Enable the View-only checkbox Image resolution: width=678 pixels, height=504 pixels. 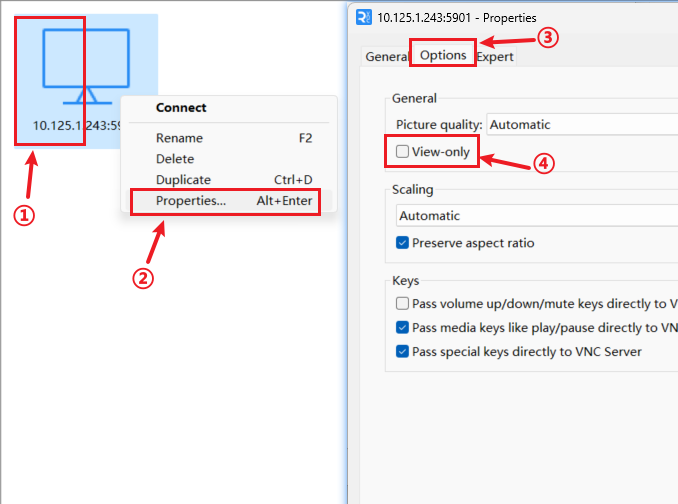[402, 151]
